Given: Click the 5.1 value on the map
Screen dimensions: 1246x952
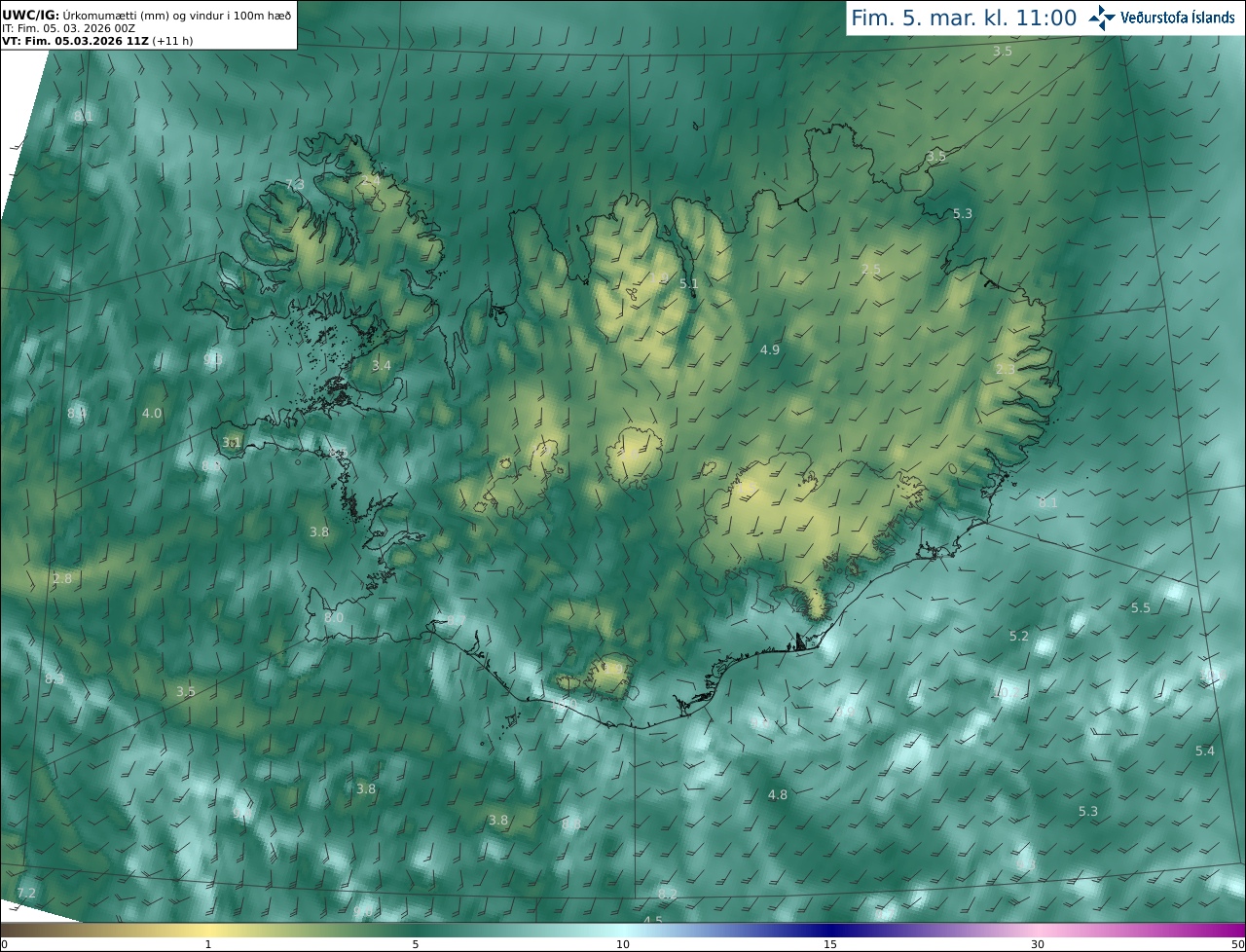Looking at the screenshot, I should click(x=689, y=283).
